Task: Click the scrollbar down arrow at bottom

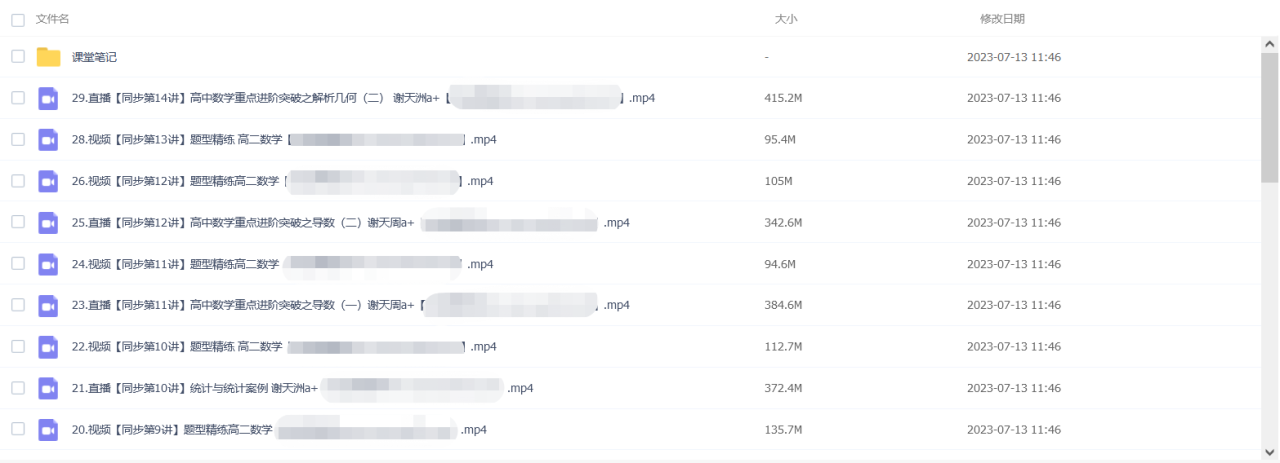Action: click(x=1269, y=450)
